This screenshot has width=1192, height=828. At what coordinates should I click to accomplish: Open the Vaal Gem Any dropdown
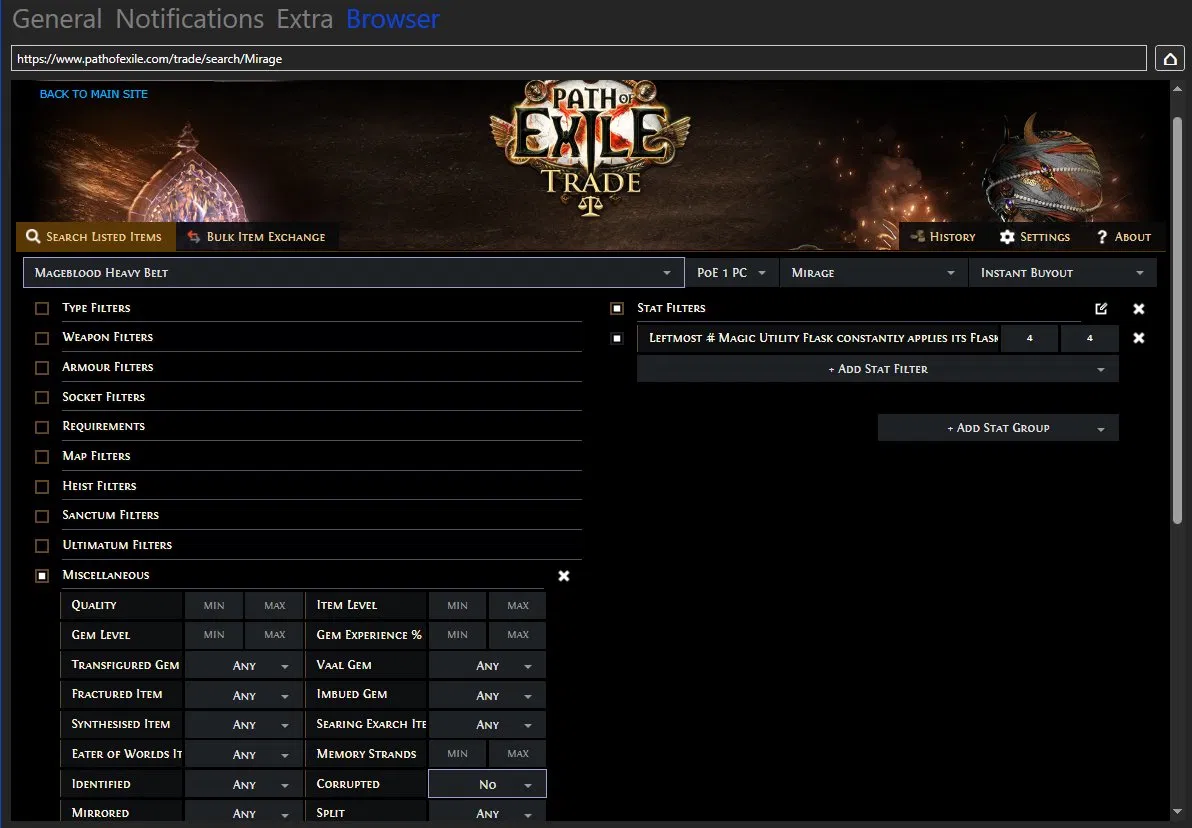click(x=487, y=665)
